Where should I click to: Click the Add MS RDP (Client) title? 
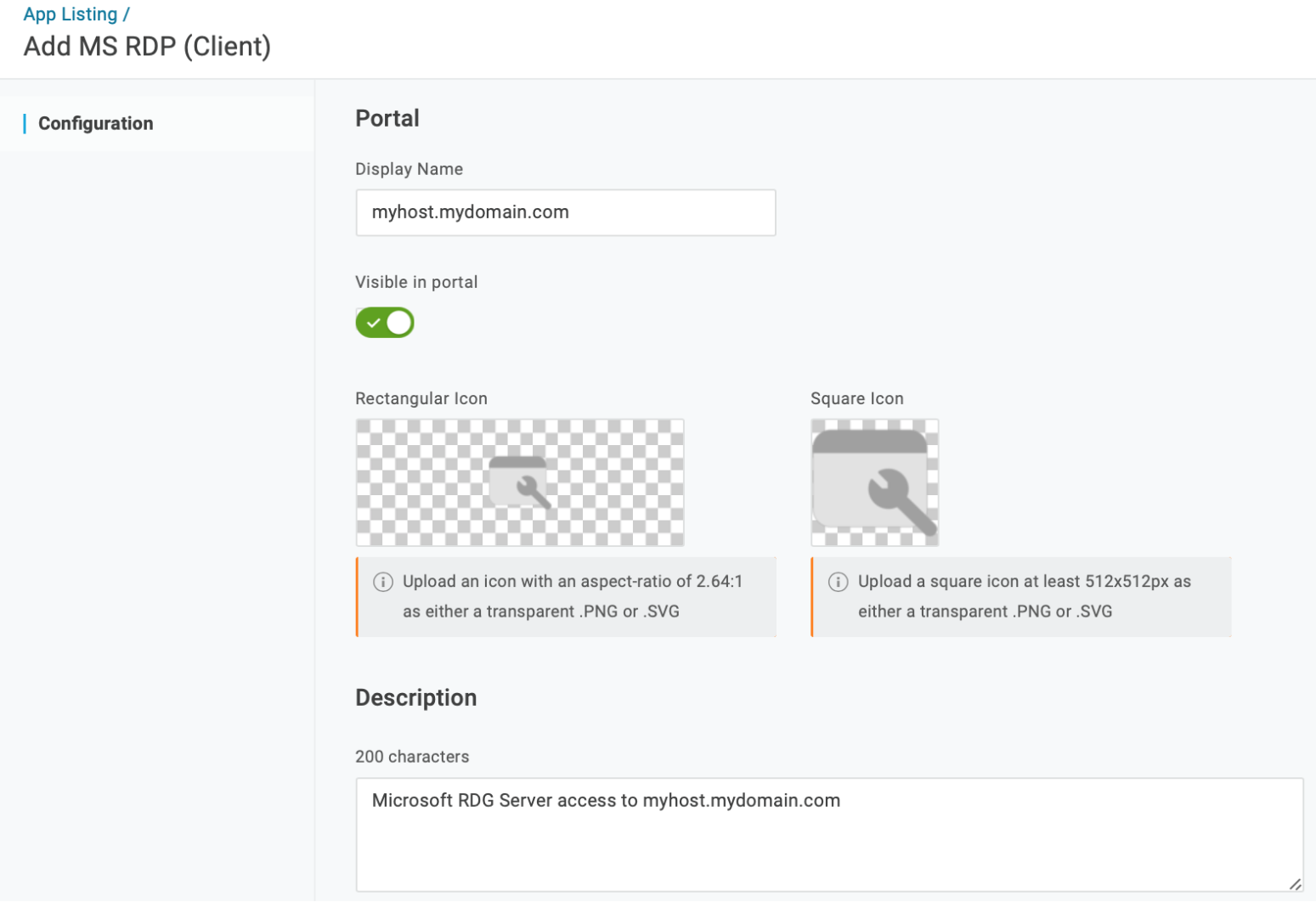pos(147,46)
